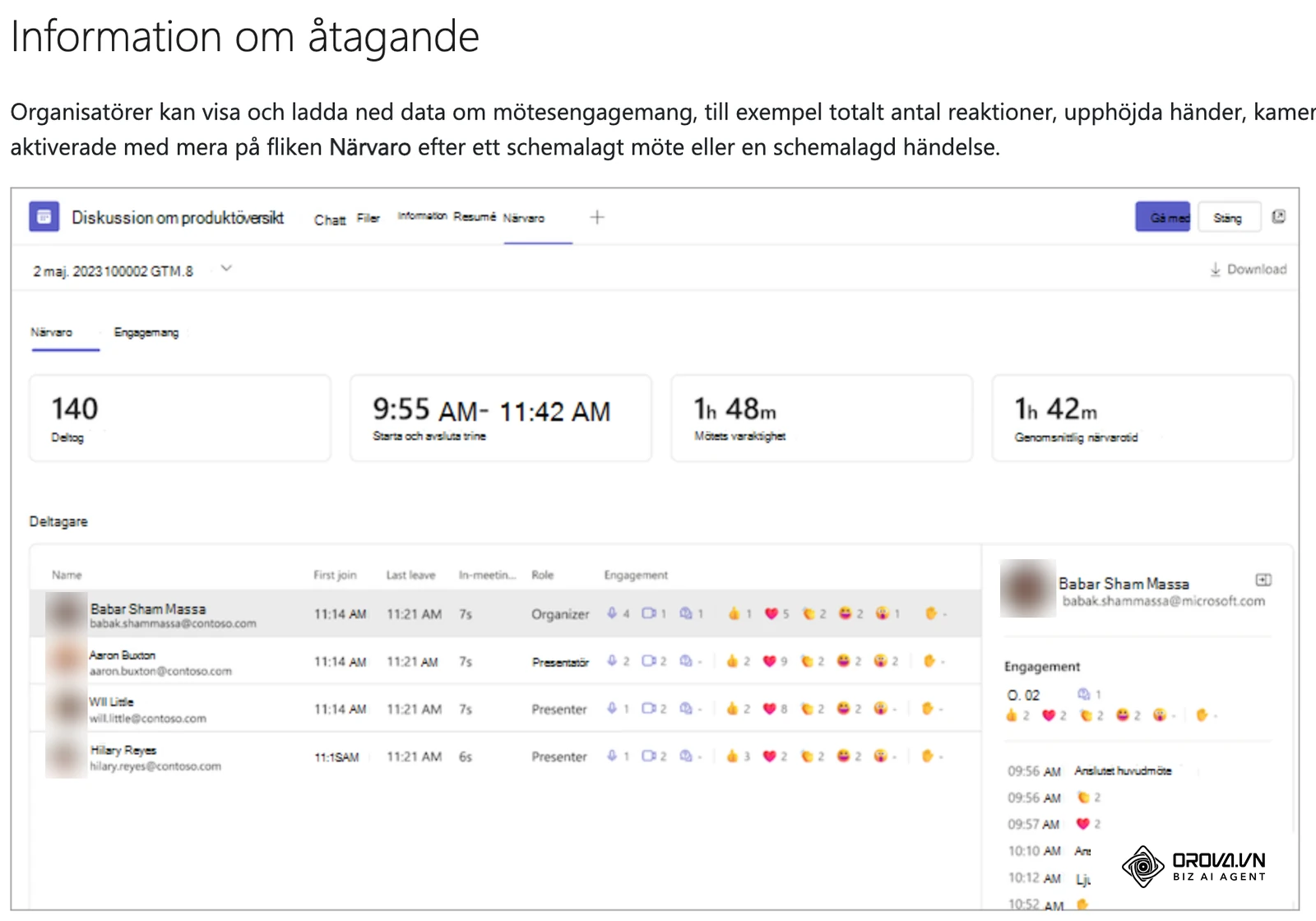This screenshot has height=921, width=1316.
Task: Click the heart icon at 09:57 AM entry
Action: click(x=1082, y=824)
